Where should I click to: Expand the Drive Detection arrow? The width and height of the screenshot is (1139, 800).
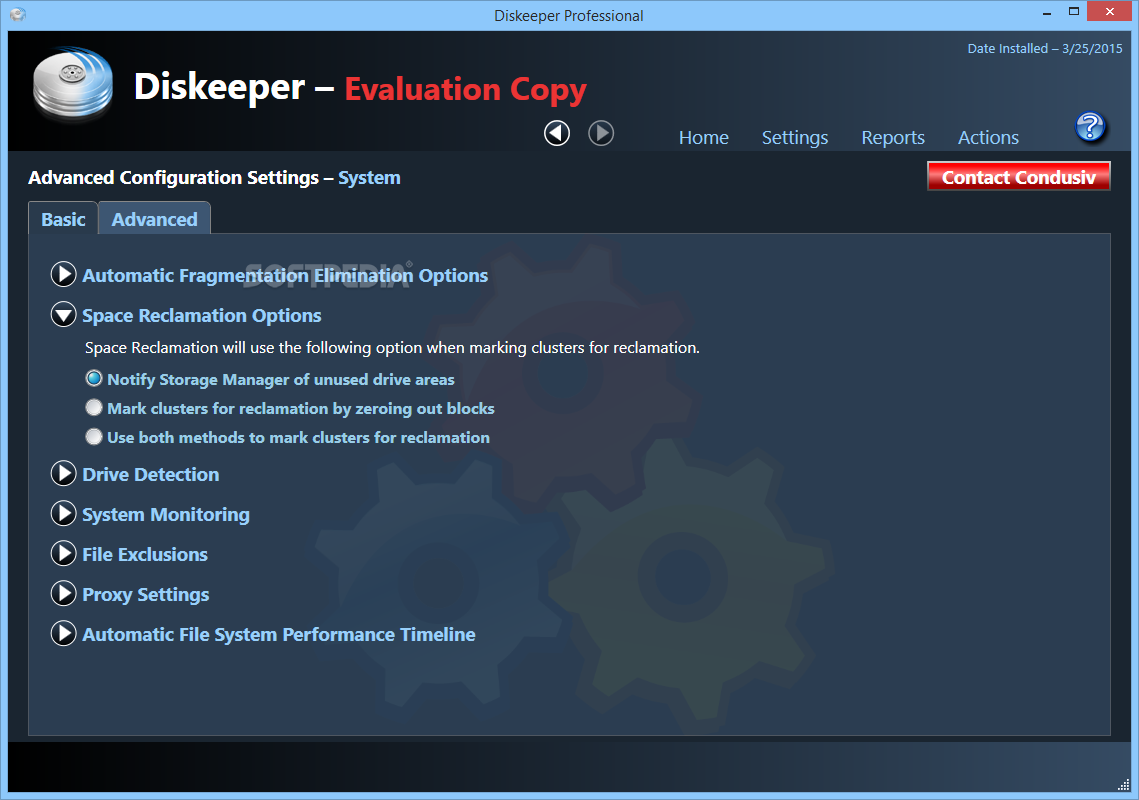pyautogui.click(x=64, y=474)
